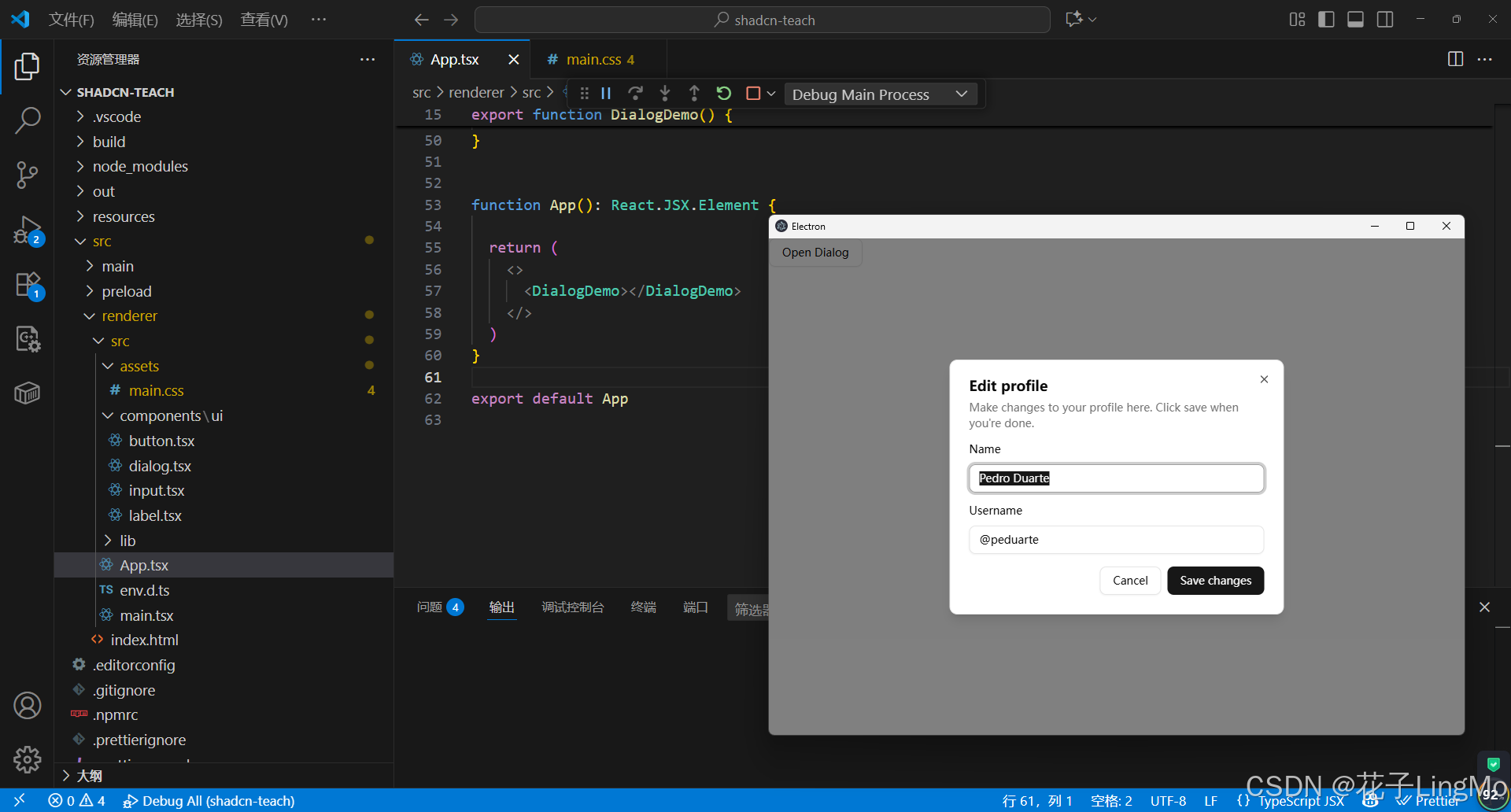The width and height of the screenshot is (1511, 812).
Task: Step into in debug toolbar
Action: tap(665, 94)
